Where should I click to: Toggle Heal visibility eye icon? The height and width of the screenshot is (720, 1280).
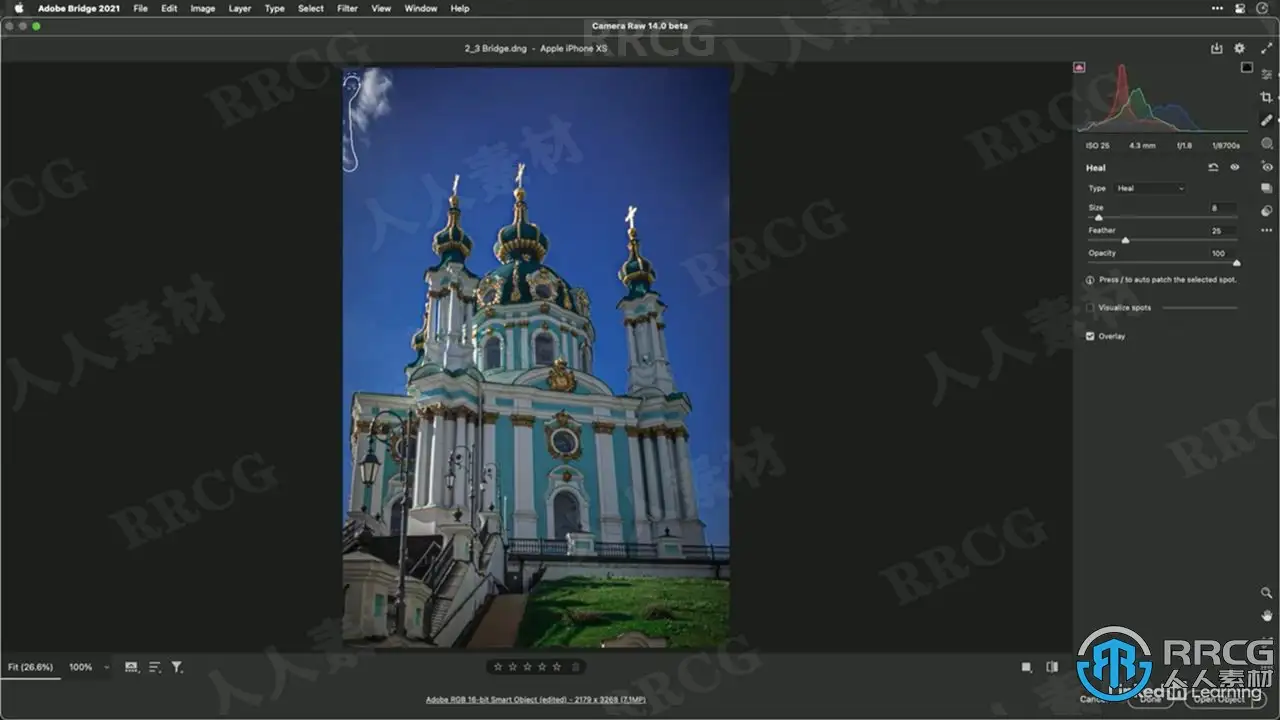pyautogui.click(x=1235, y=167)
